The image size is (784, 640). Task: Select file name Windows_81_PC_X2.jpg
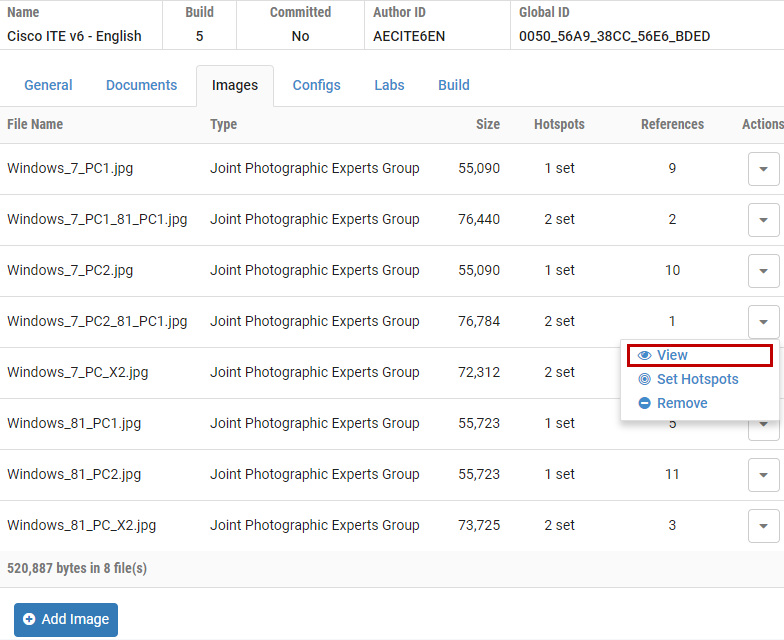click(x=82, y=526)
